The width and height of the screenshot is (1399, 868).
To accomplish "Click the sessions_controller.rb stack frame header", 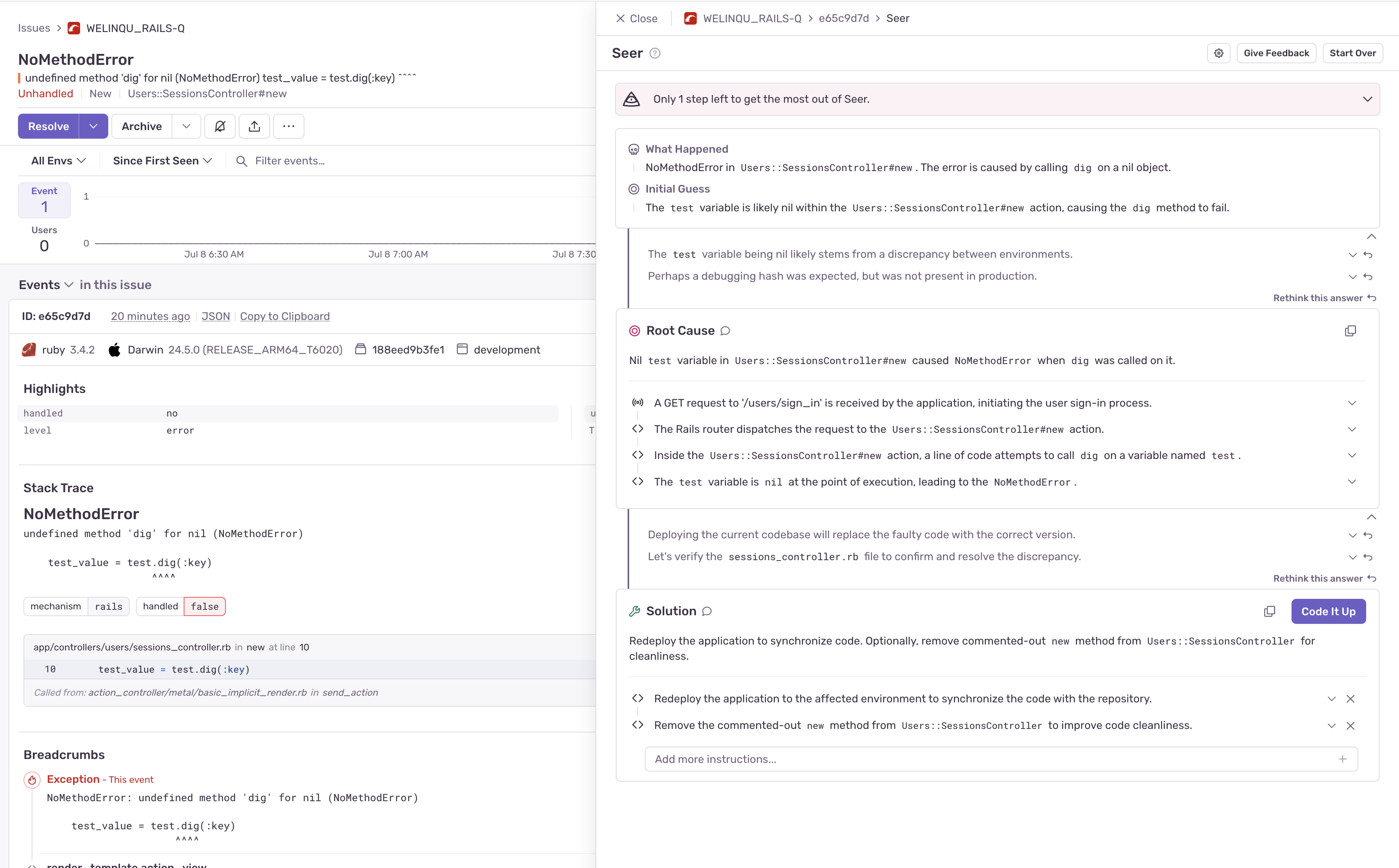I will point(310,647).
